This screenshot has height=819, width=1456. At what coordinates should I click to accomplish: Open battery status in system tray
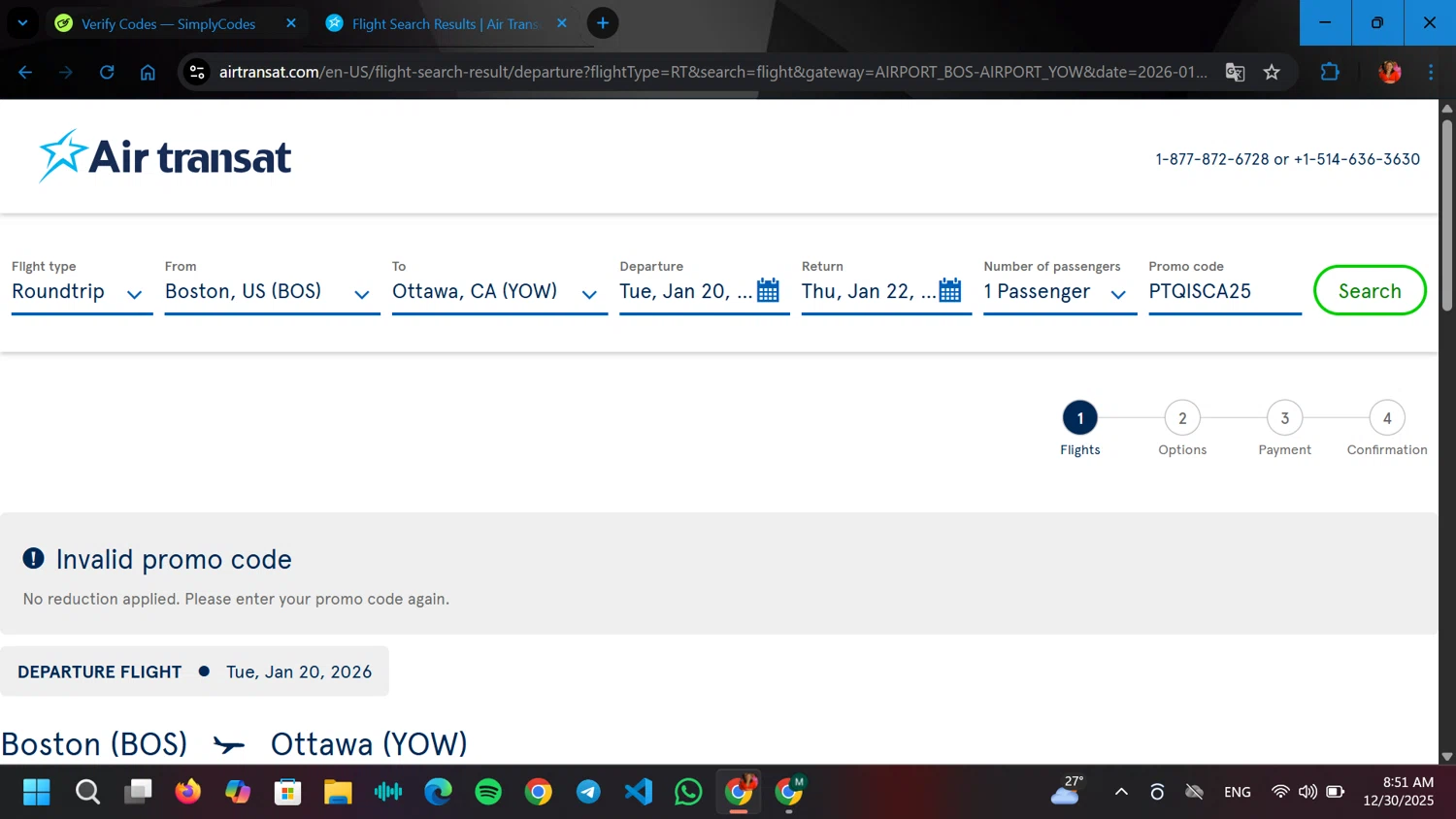pos(1336,792)
